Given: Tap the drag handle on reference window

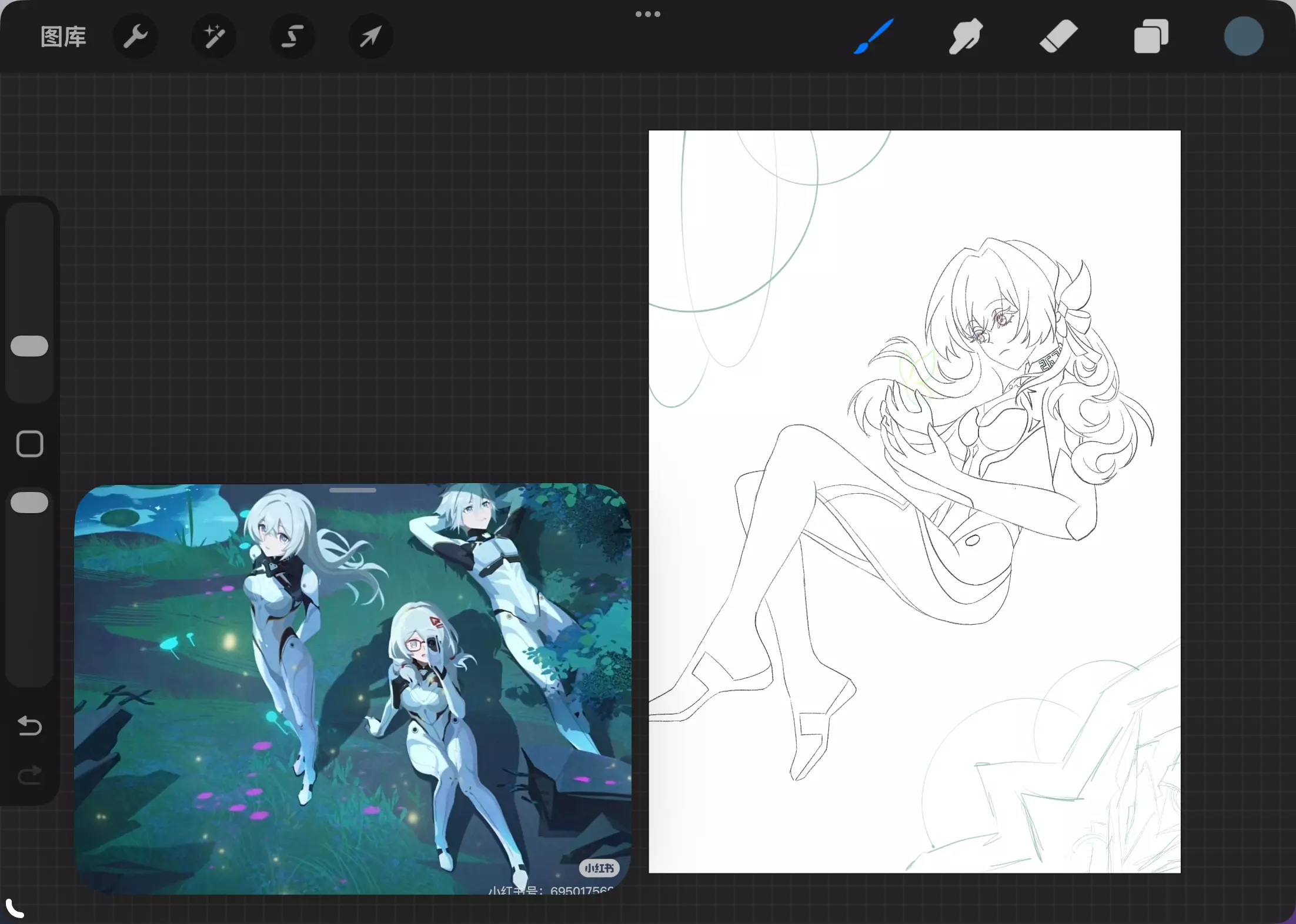Looking at the screenshot, I should 353,490.
